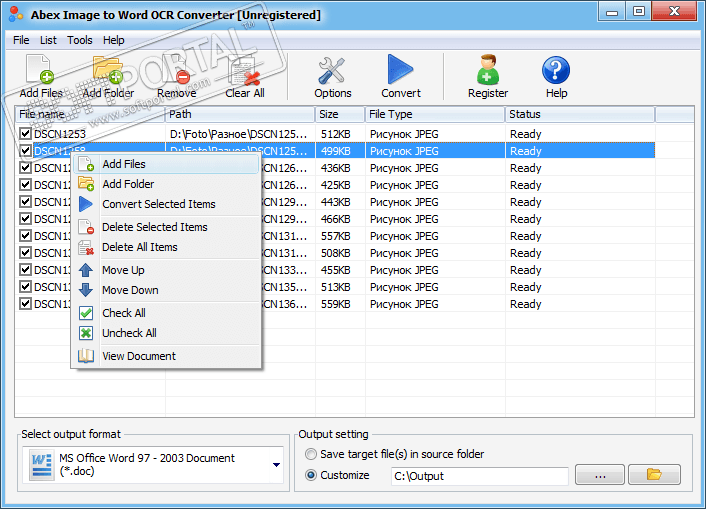
Task: Click the Add Folder toolbar icon
Action: (108, 69)
